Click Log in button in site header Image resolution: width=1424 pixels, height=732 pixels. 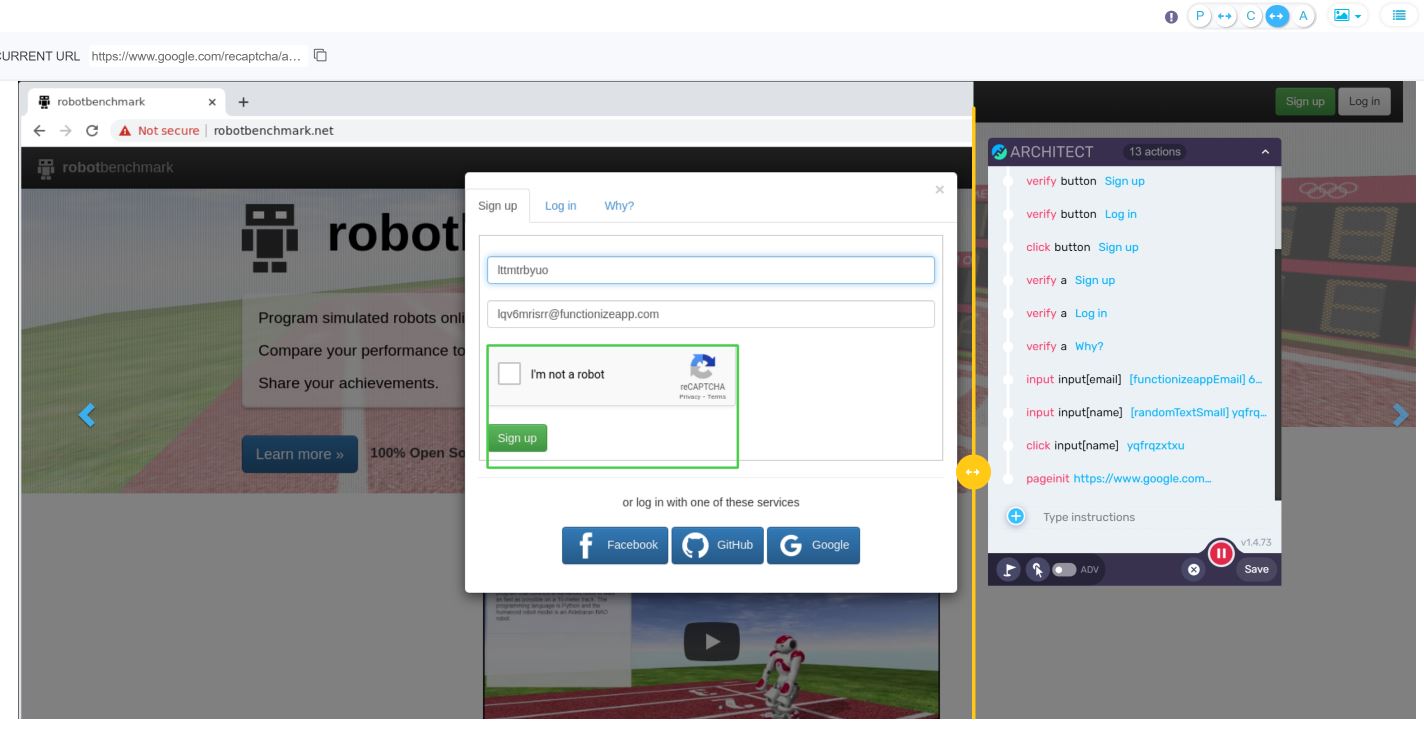click(x=1364, y=102)
